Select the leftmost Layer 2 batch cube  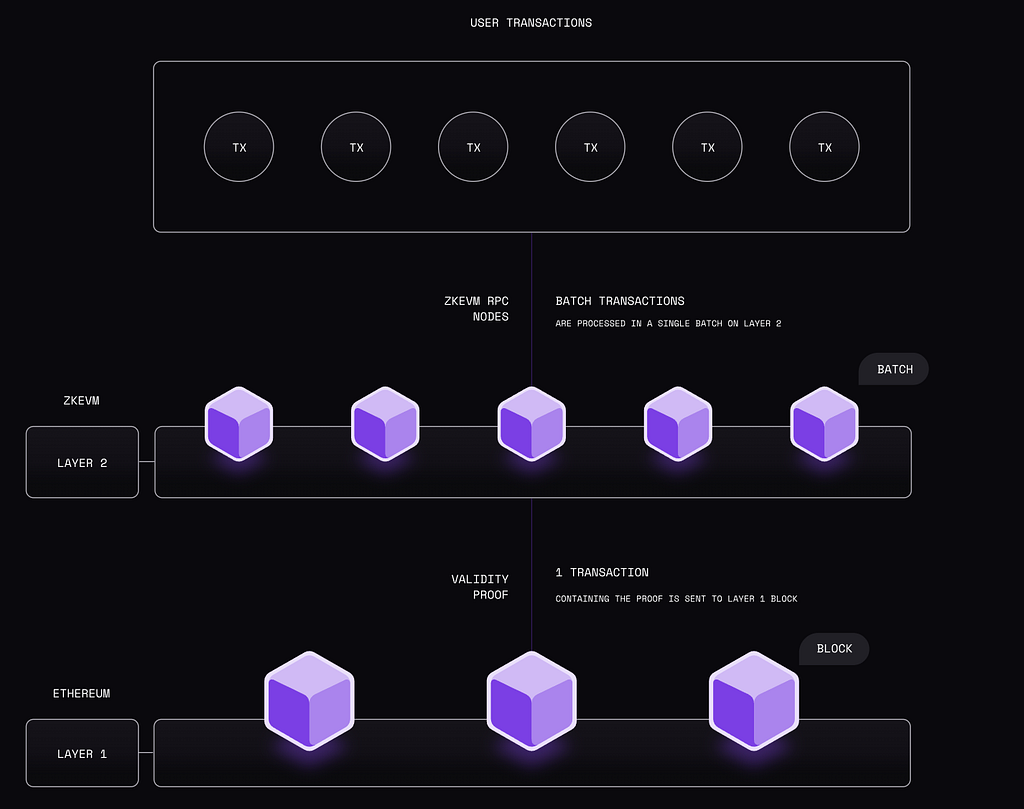239,424
